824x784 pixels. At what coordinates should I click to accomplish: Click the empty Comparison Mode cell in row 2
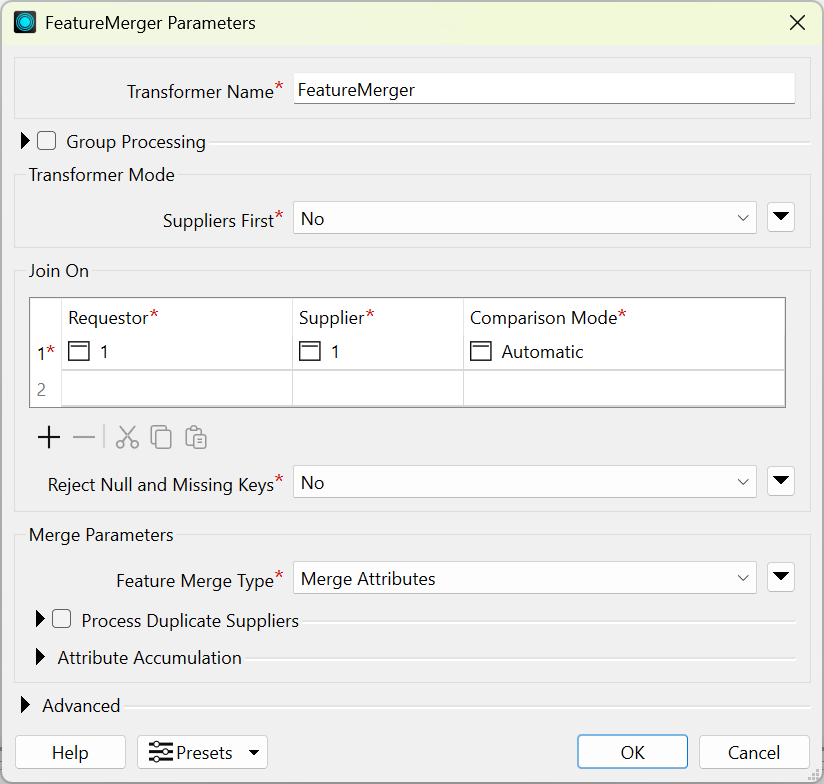(x=624, y=389)
